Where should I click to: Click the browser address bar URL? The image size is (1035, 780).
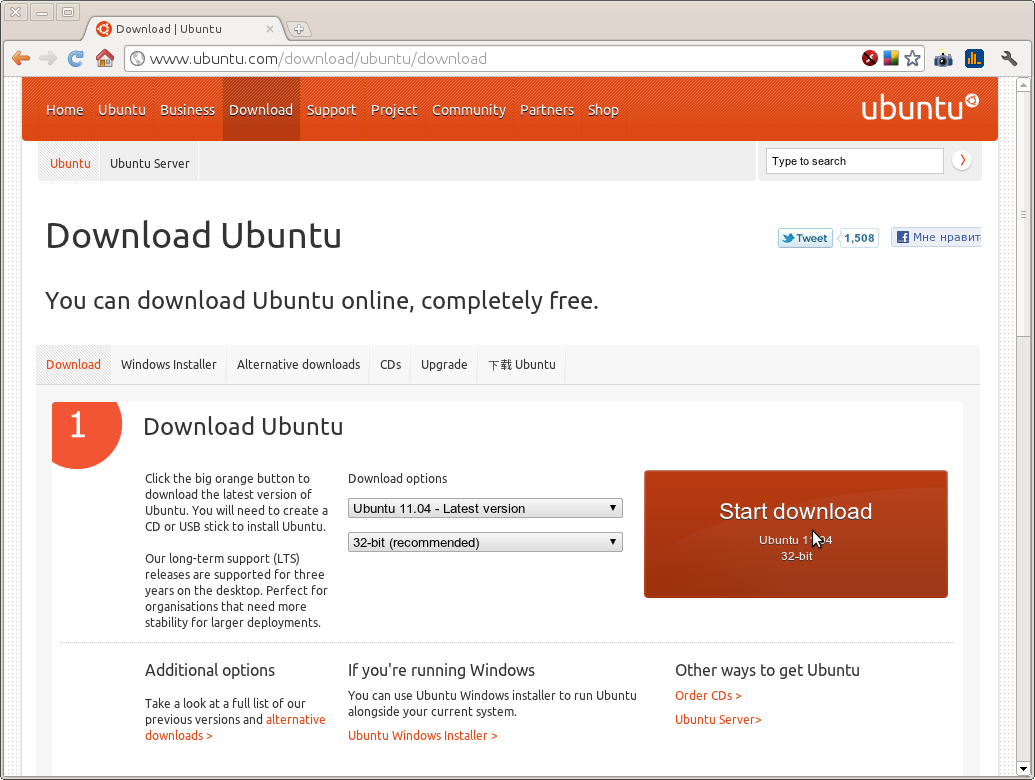pyautogui.click(x=318, y=59)
